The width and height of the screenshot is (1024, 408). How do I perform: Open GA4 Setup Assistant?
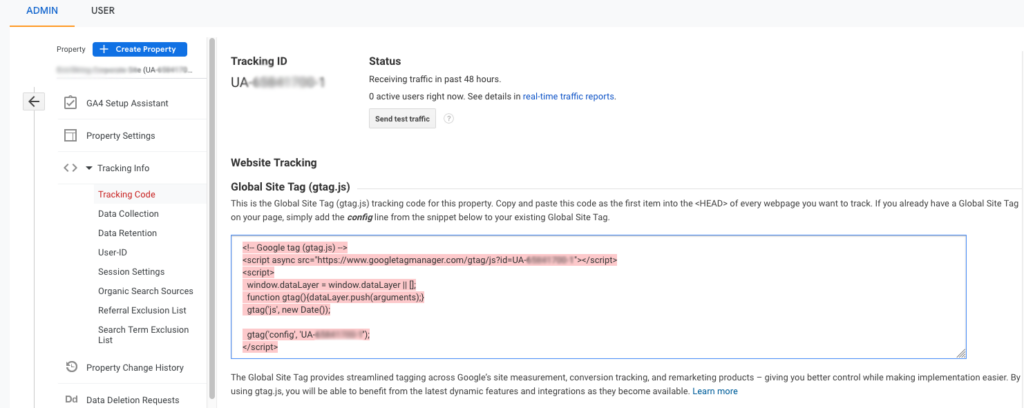[127, 103]
